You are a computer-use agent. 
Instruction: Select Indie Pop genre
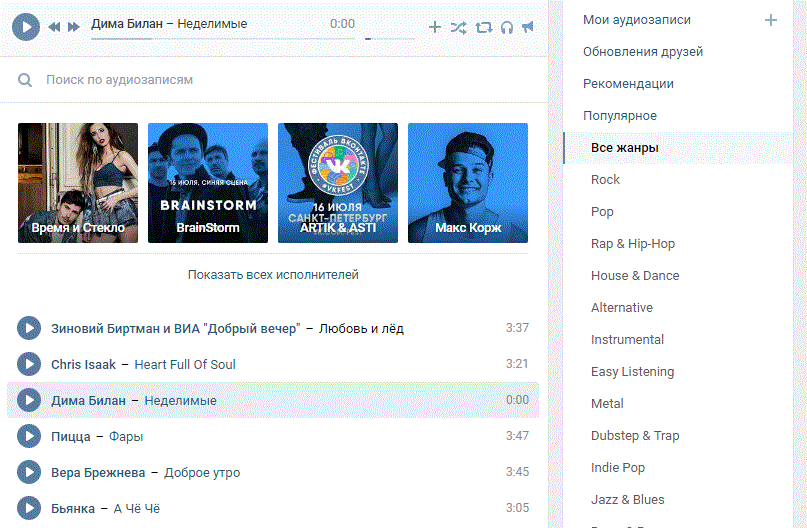coord(618,467)
